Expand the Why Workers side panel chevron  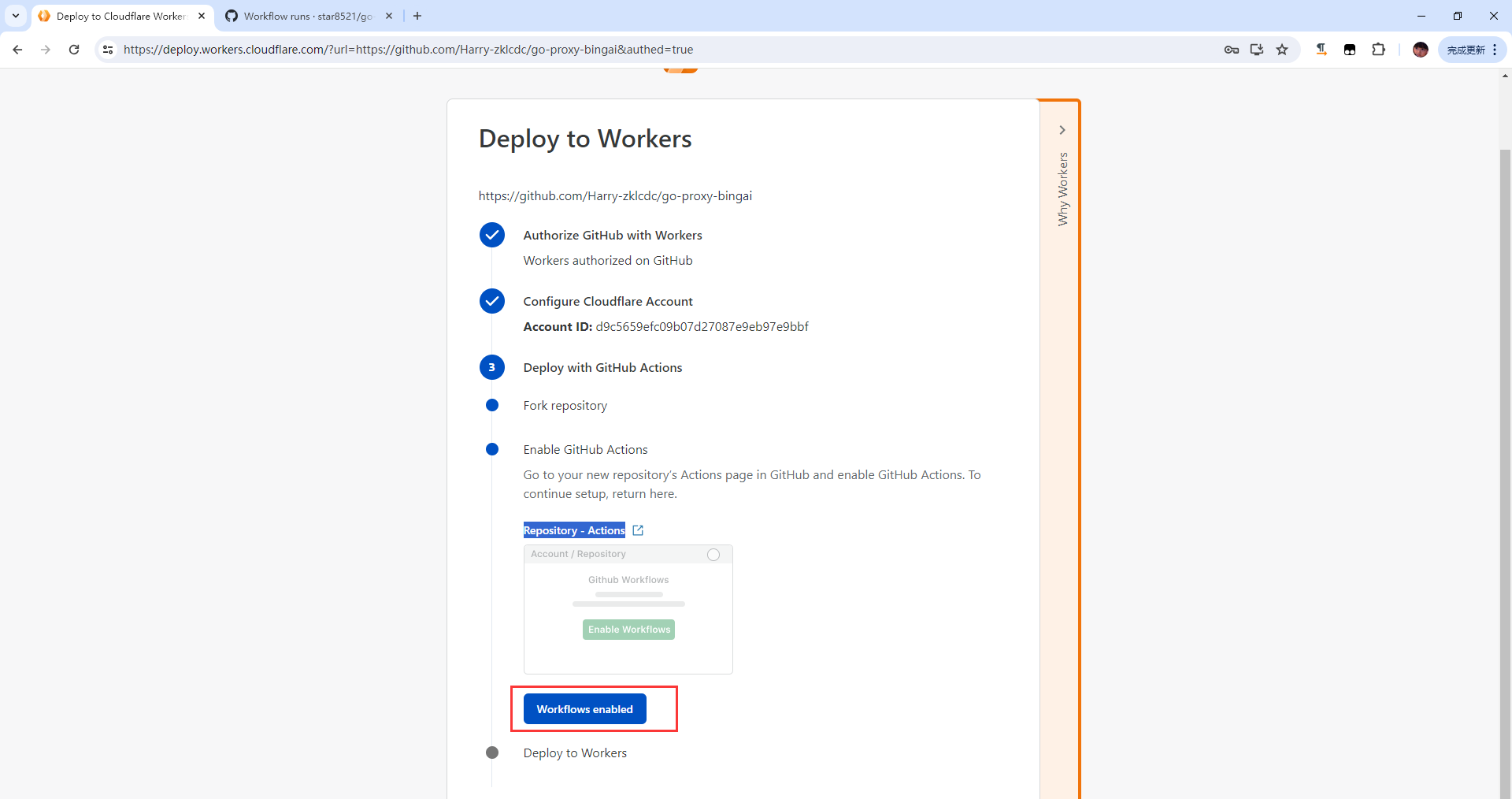[1062, 130]
